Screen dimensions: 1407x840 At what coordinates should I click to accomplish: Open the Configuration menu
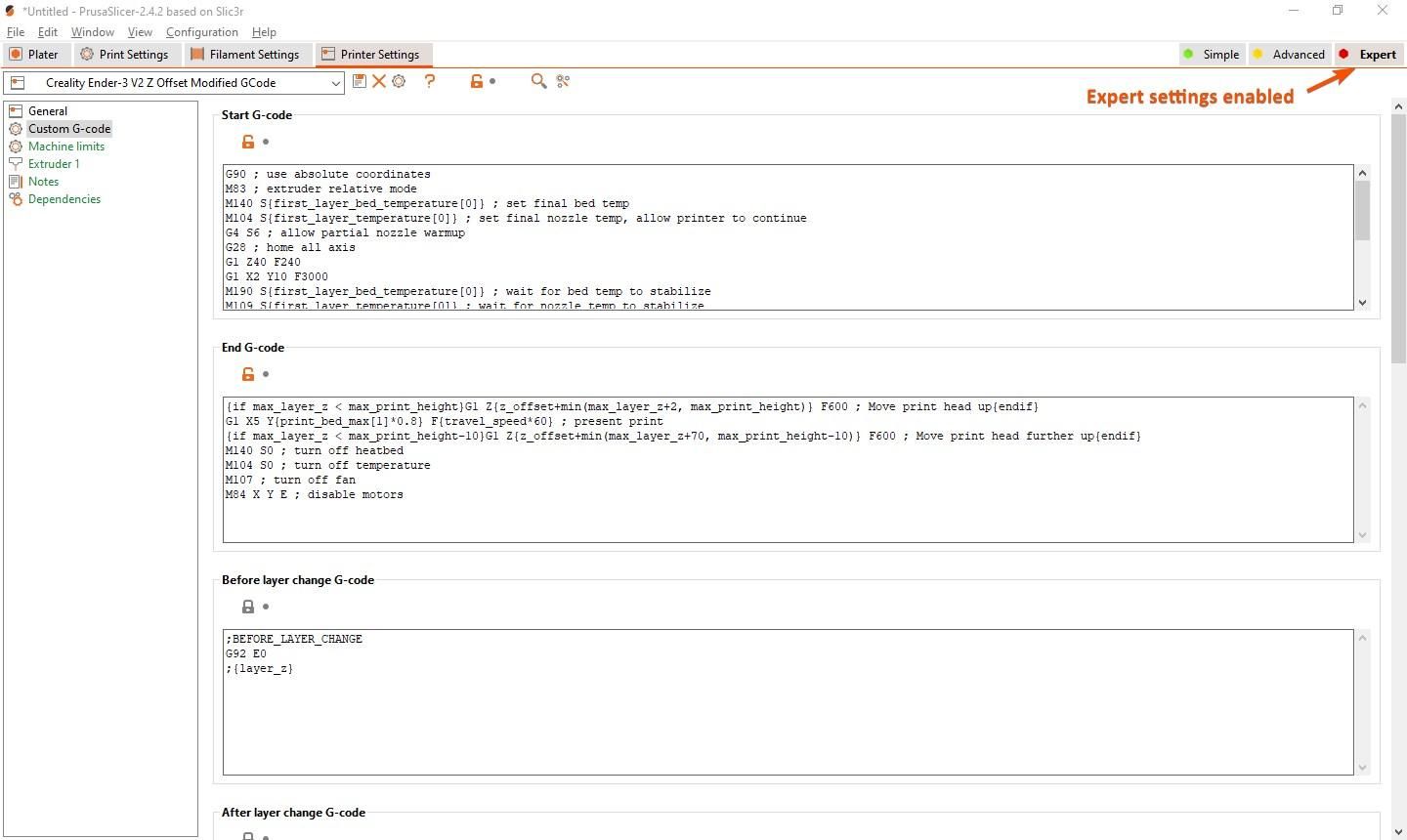201,32
